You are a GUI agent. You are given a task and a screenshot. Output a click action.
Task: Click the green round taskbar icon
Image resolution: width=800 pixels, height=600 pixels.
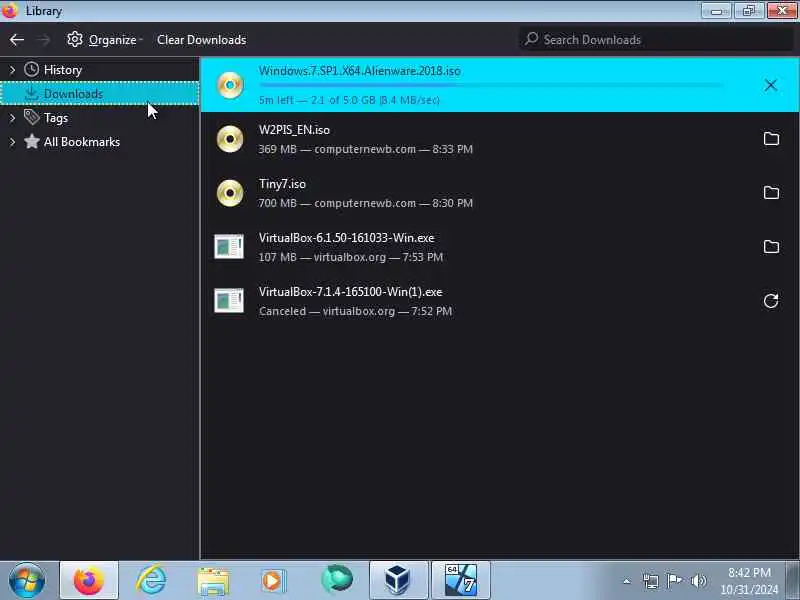pos(337,580)
